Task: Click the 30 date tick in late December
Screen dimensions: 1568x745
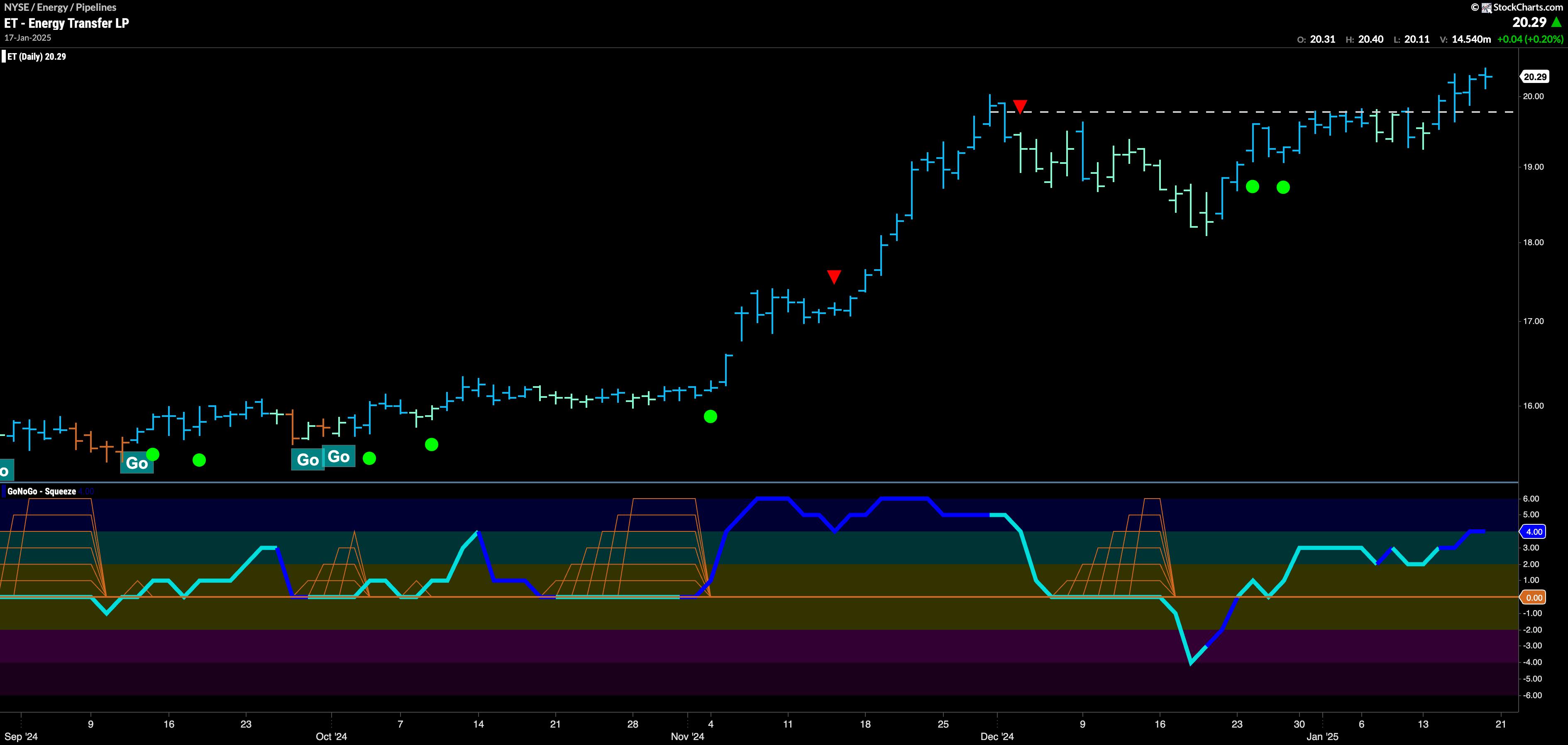Action: pos(1299,724)
